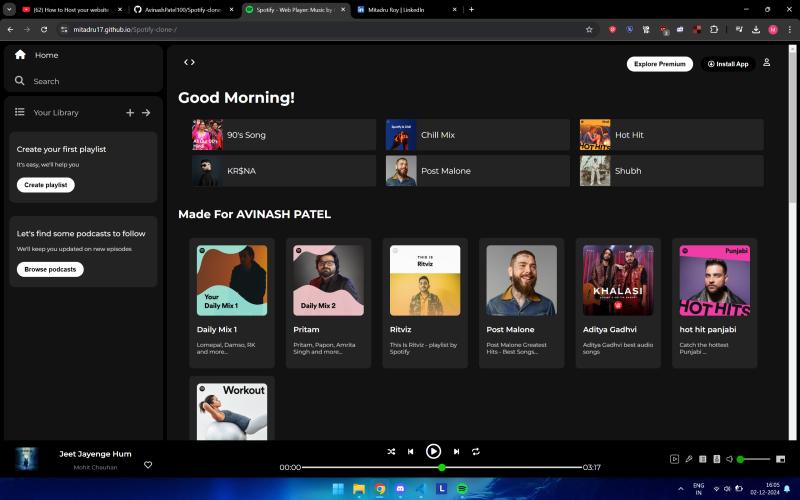The image size is (800, 500).
Task: Switch to the LinkedIn browser tab
Action: (x=407, y=10)
